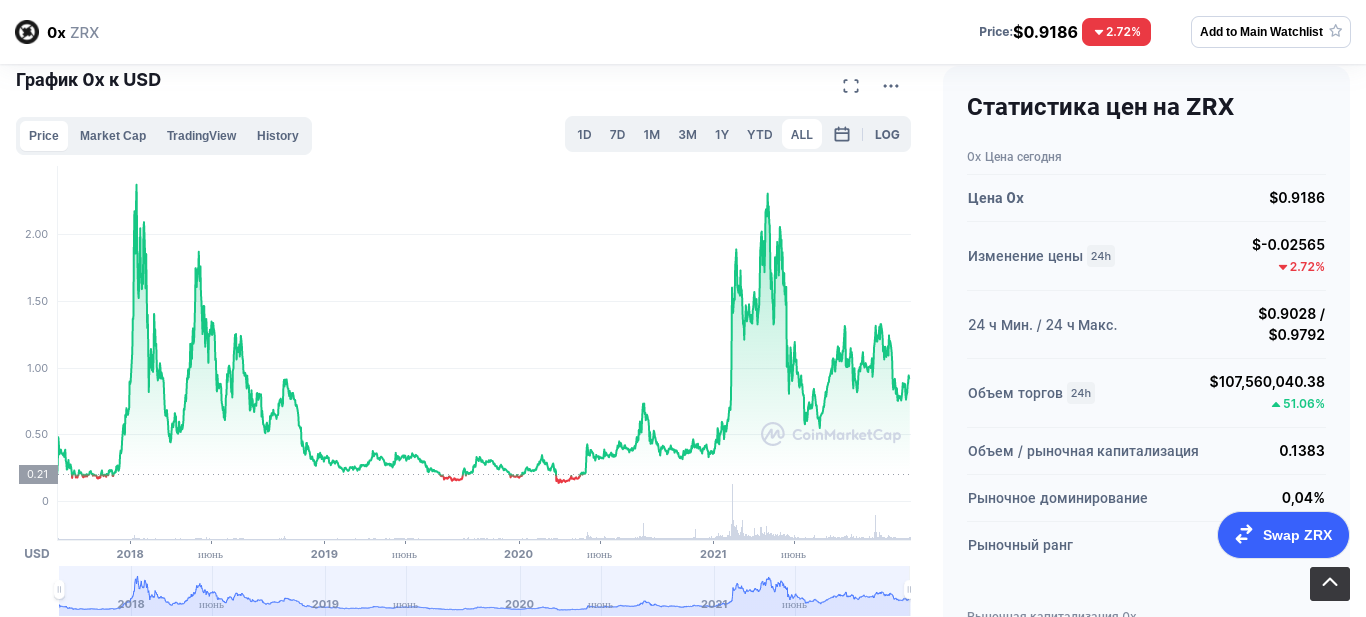Viewport: 1366px width, 617px height.
Task: Click the 0x Цена сегодня subtitle
Action: (1014, 157)
